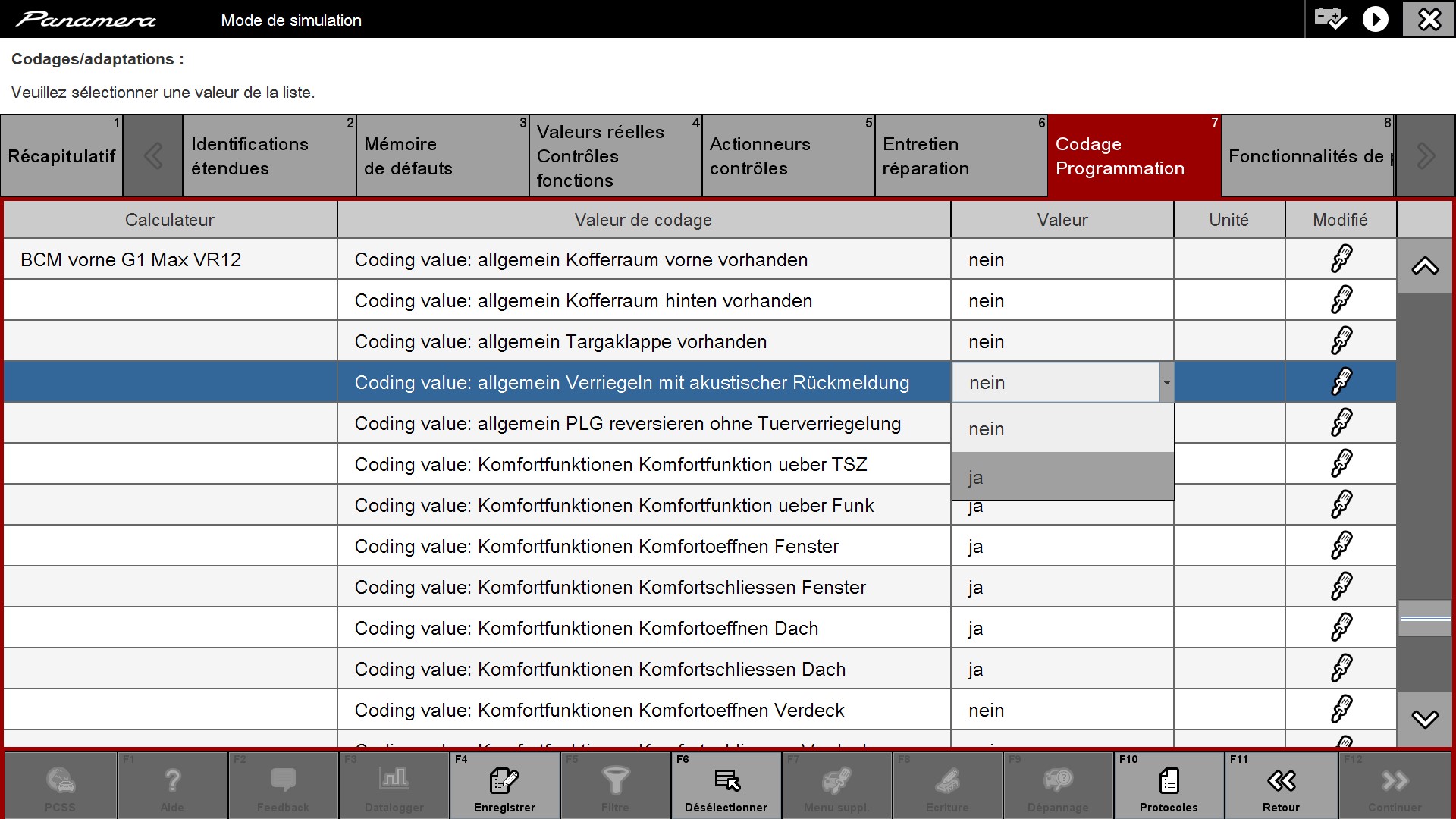Open the Datalogger F3 button
This screenshot has width=1456, height=819.
(394, 785)
